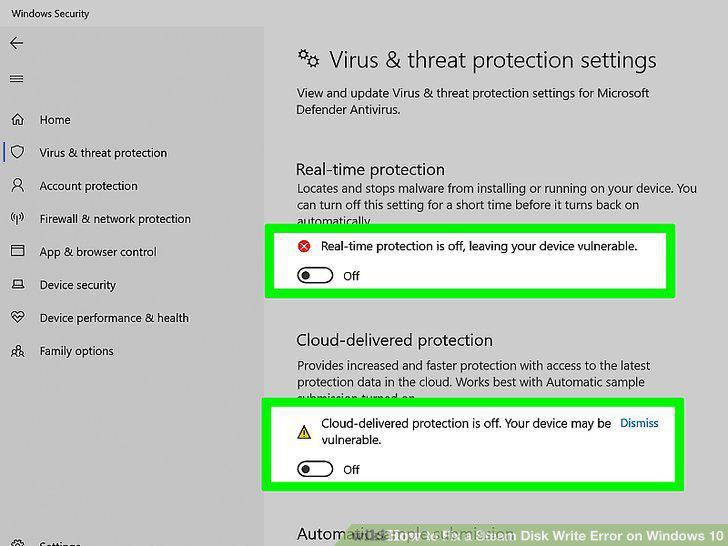Click the Device security laptop icon

coord(18,284)
